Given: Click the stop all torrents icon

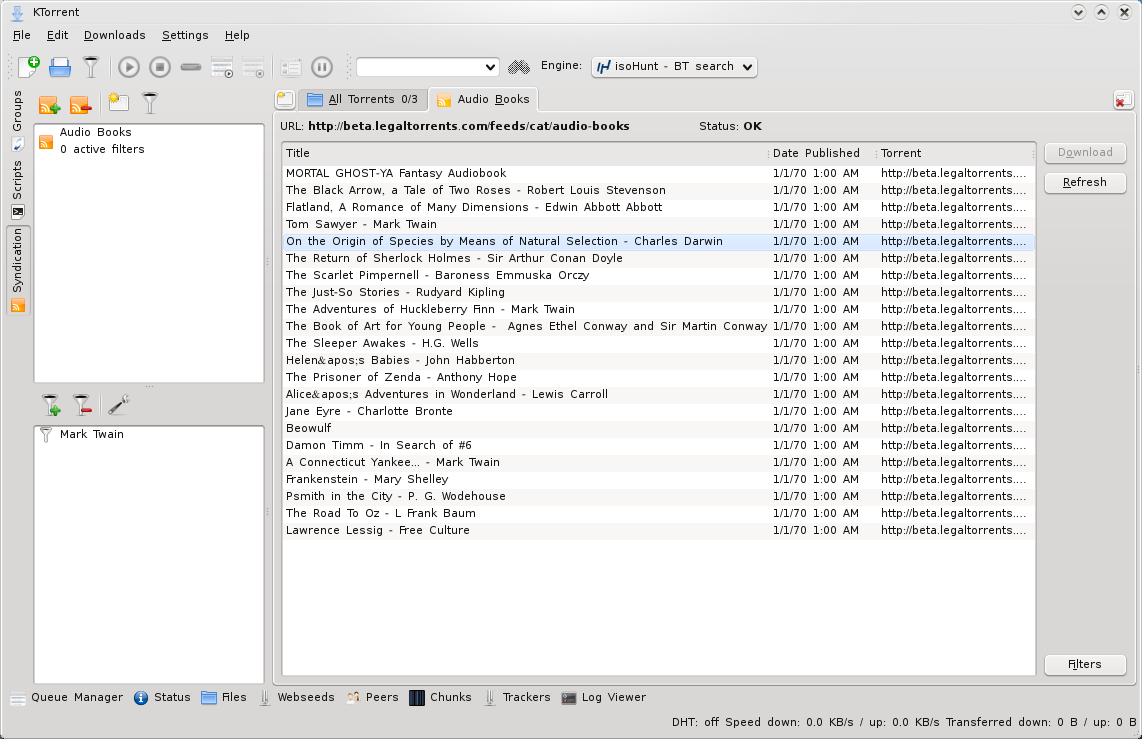Looking at the screenshot, I should tap(253, 67).
